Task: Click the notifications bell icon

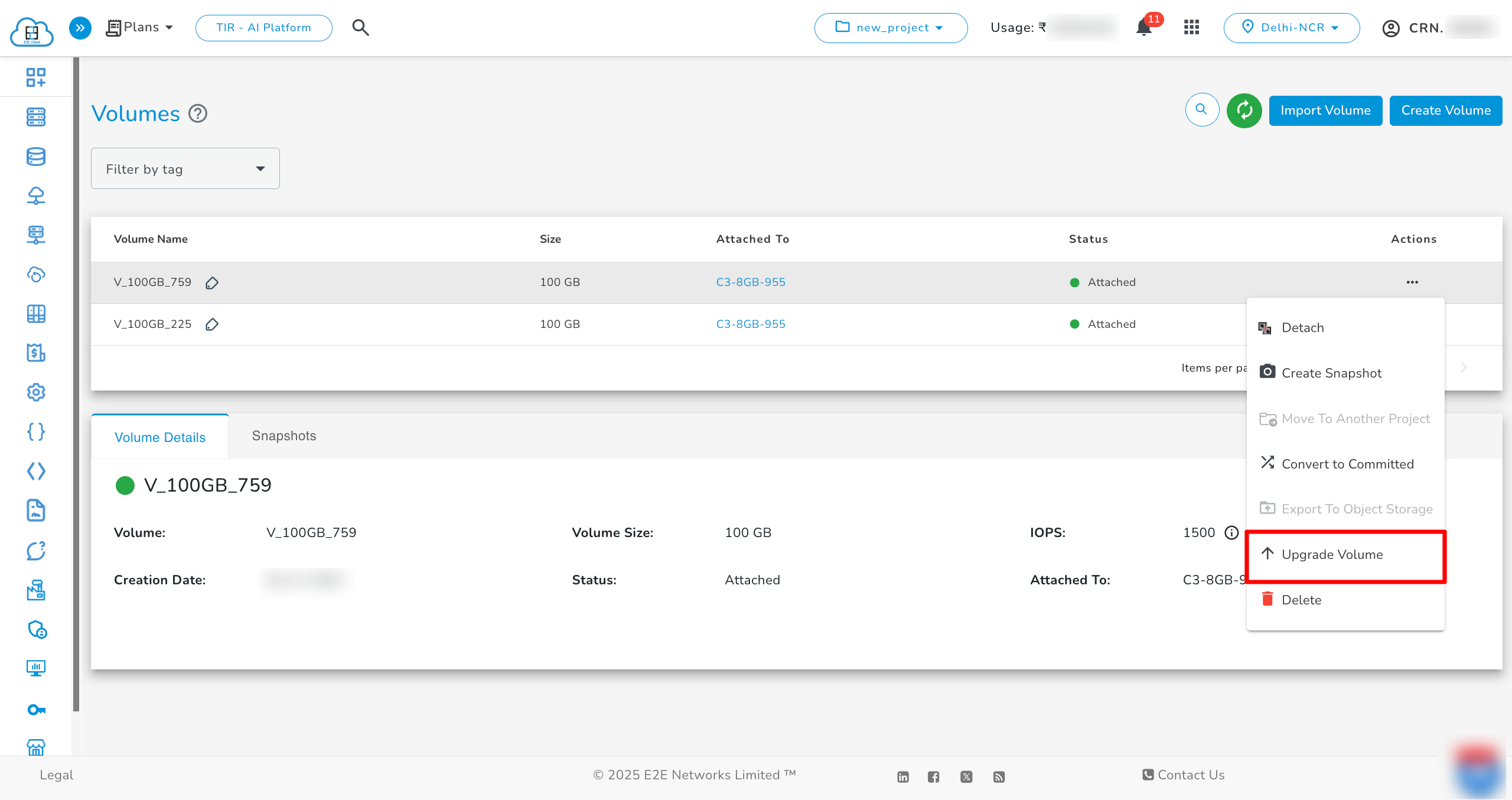Action: [x=1144, y=28]
